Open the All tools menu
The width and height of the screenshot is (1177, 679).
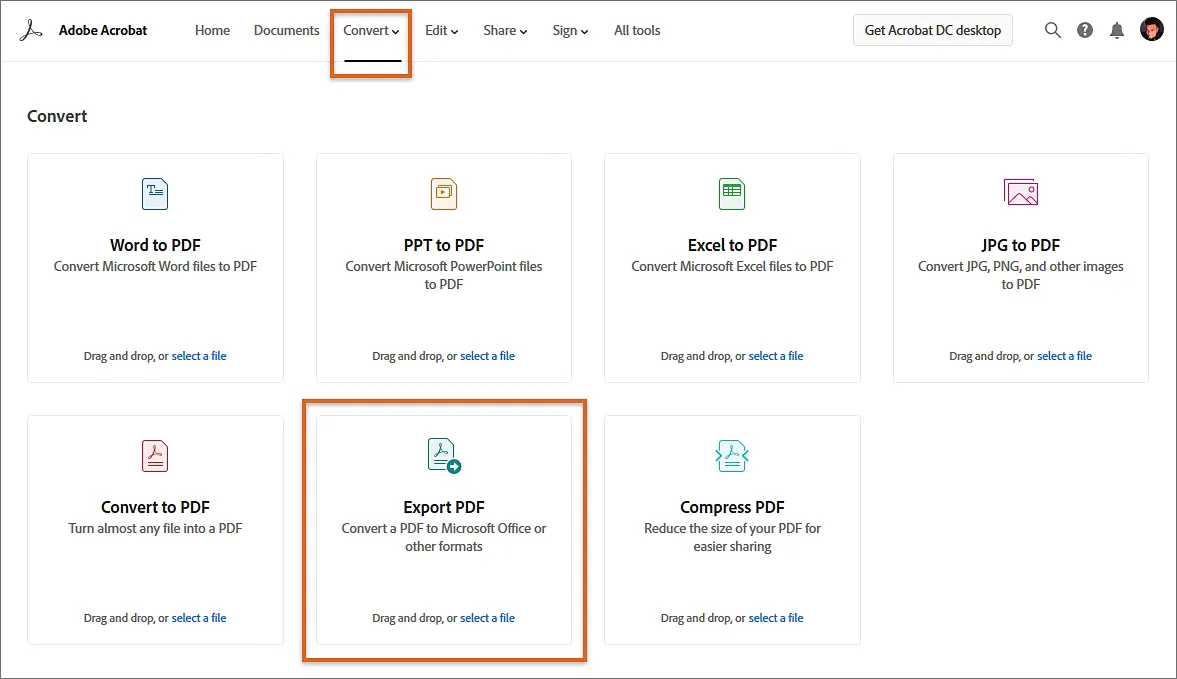coord(636,30)
